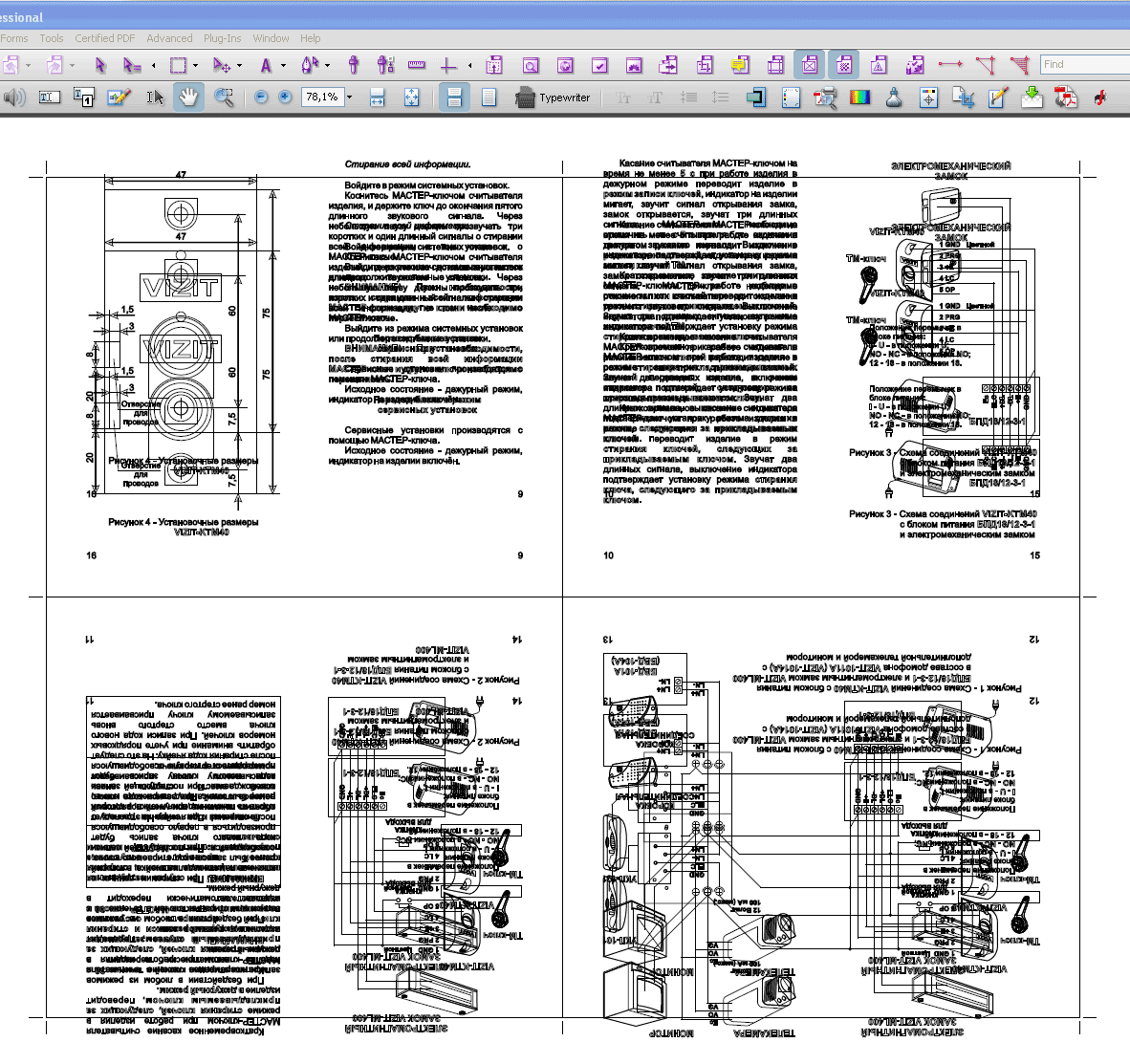Expand the Pen tool dropdown arrow
This screenshot has height=1064, width=1130.
[x=327, y=66]
